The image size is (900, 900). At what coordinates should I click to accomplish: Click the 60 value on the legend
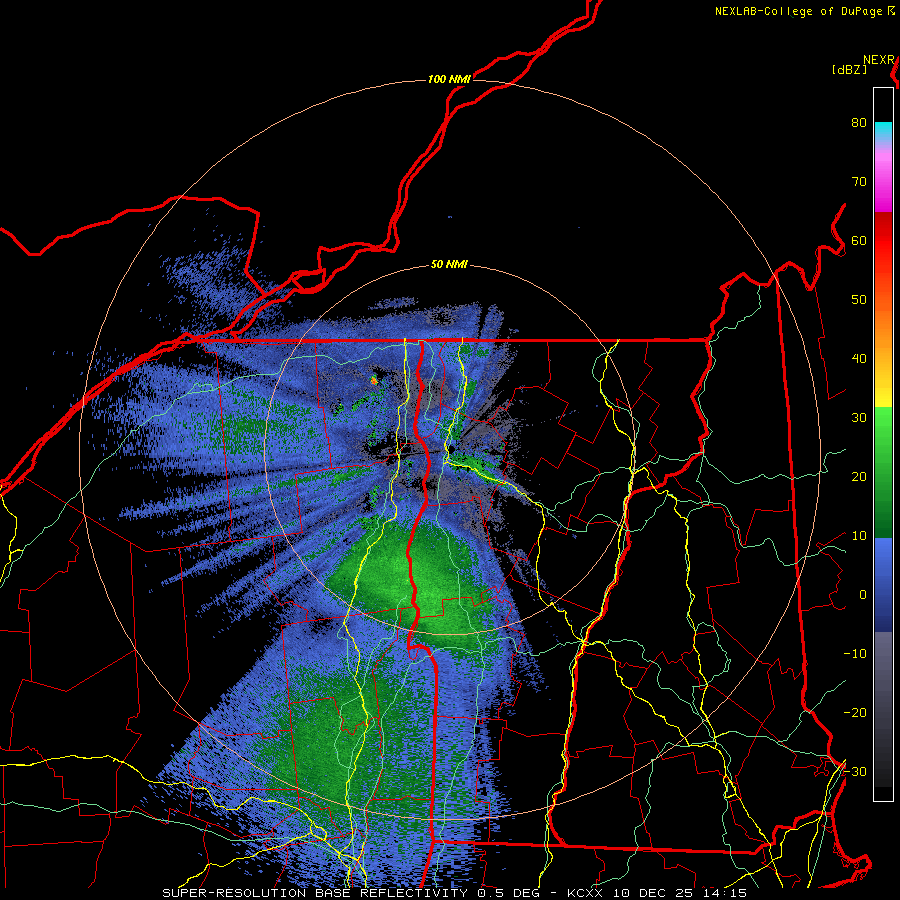(859, 240)
